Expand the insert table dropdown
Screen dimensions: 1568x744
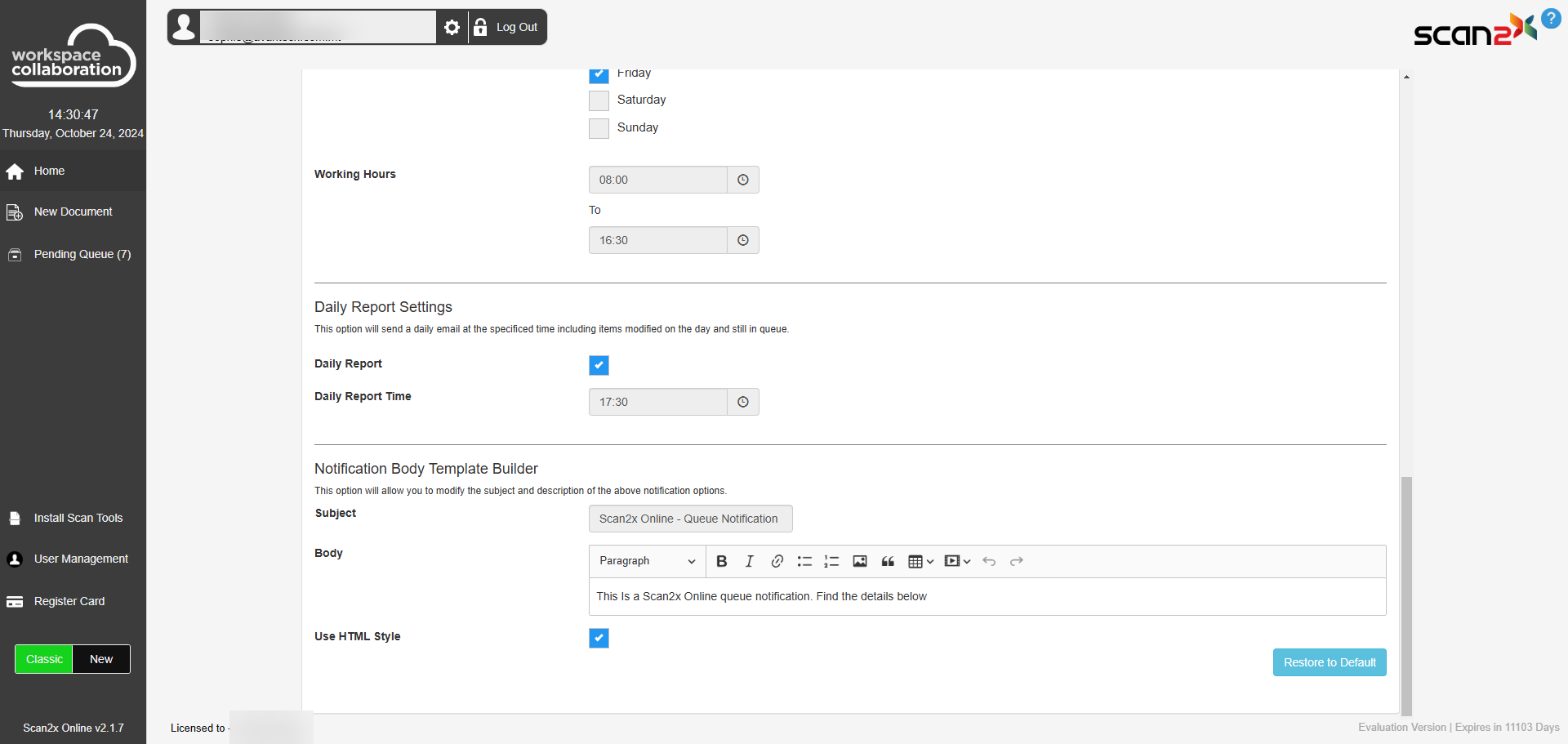(920, 561)
